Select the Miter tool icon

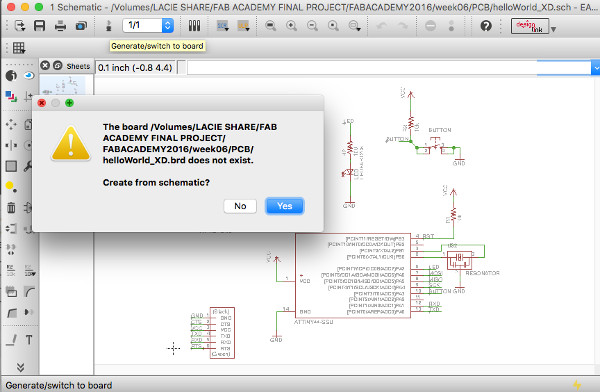pyautogui.click(x=30, y=292)
